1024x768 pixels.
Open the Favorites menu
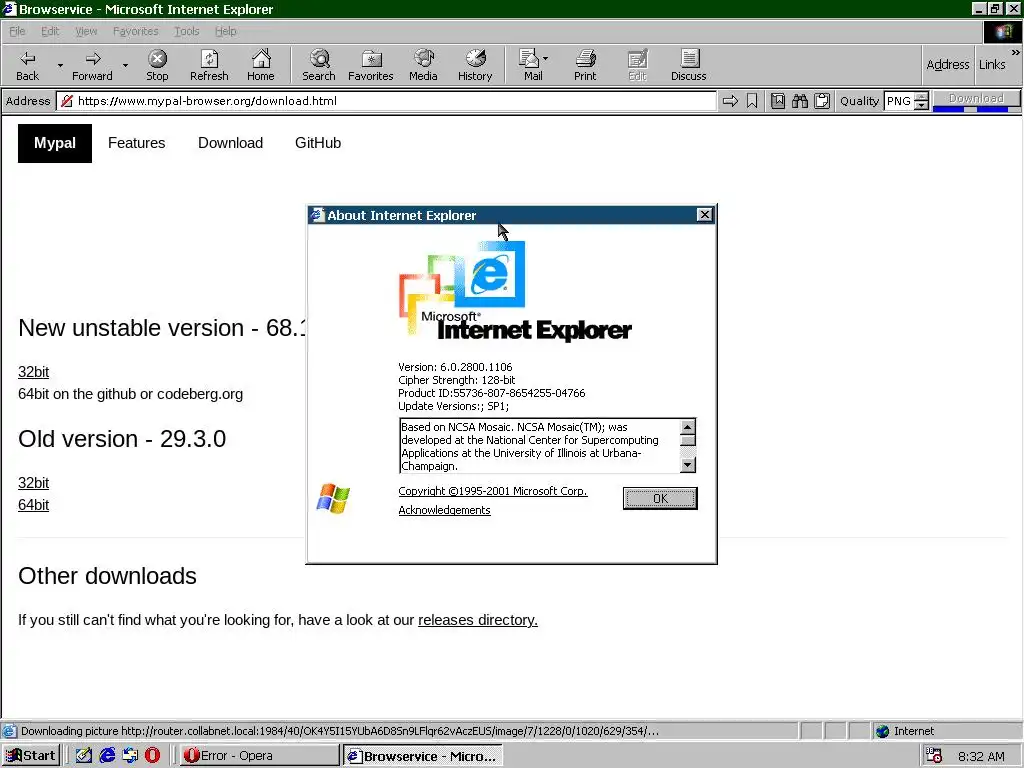tap(135, 31)
